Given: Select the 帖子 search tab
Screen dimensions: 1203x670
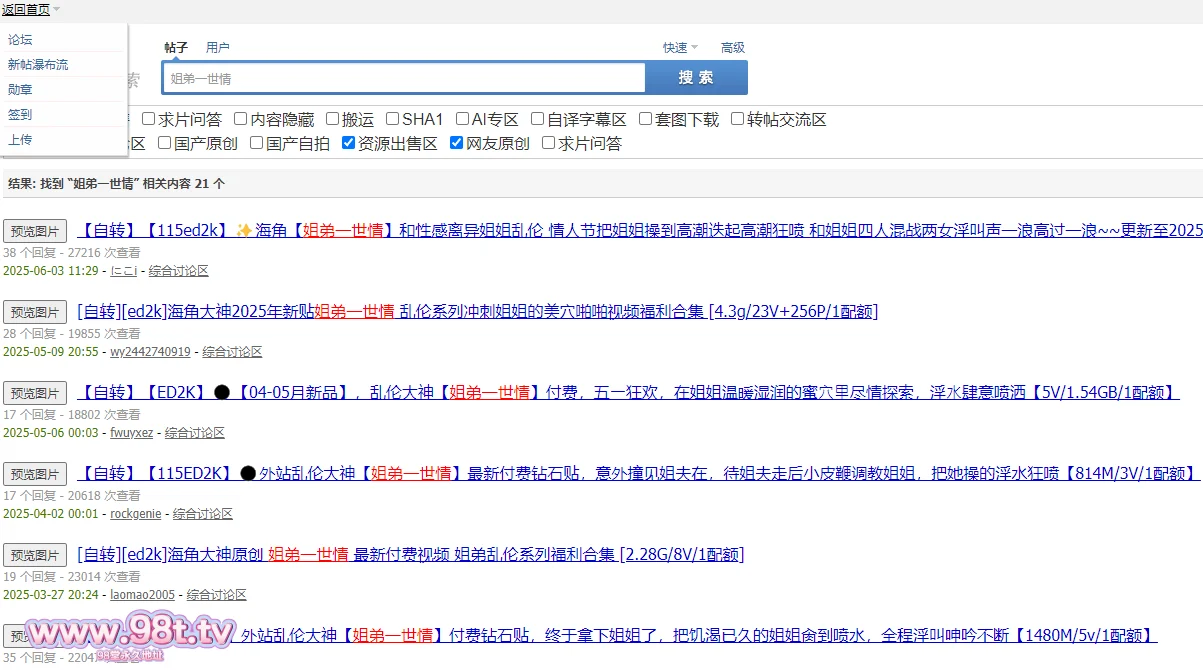Looking at the screenshot, I should [x=176, y=47].
